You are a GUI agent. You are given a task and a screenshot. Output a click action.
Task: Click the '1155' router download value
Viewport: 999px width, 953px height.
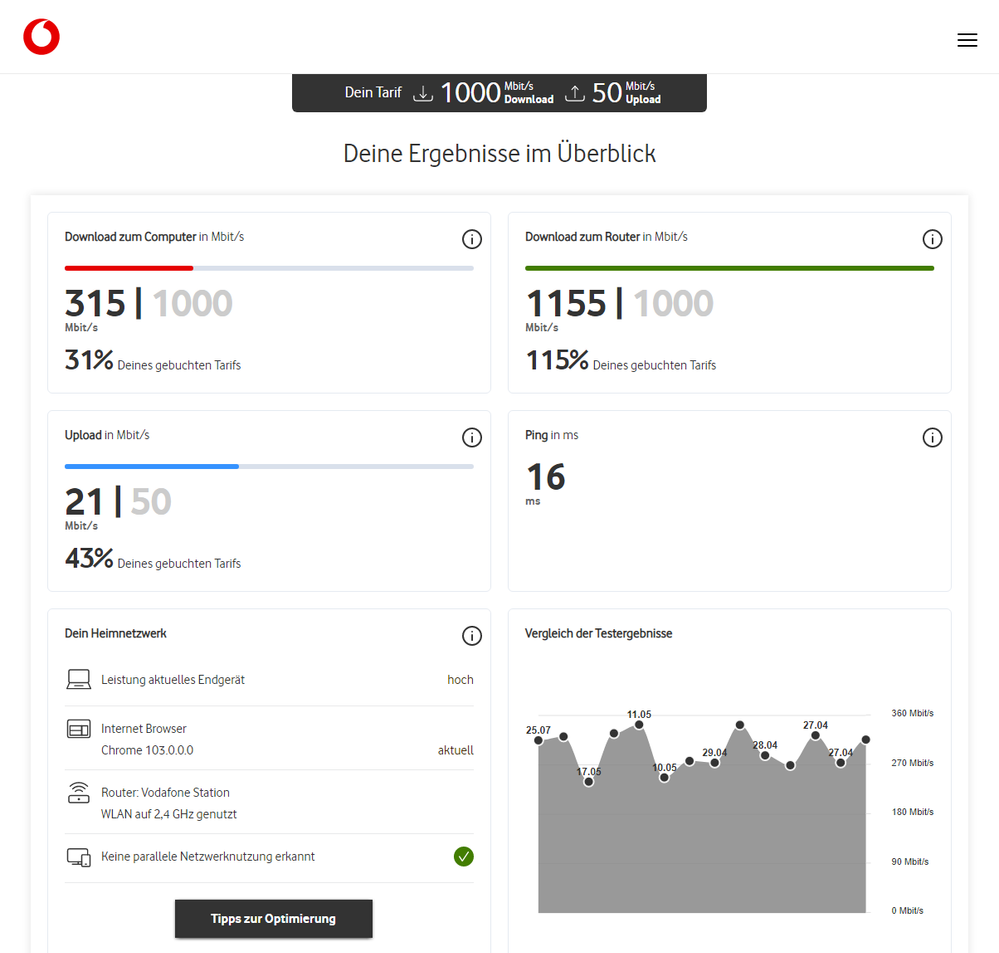coord(566,303)
